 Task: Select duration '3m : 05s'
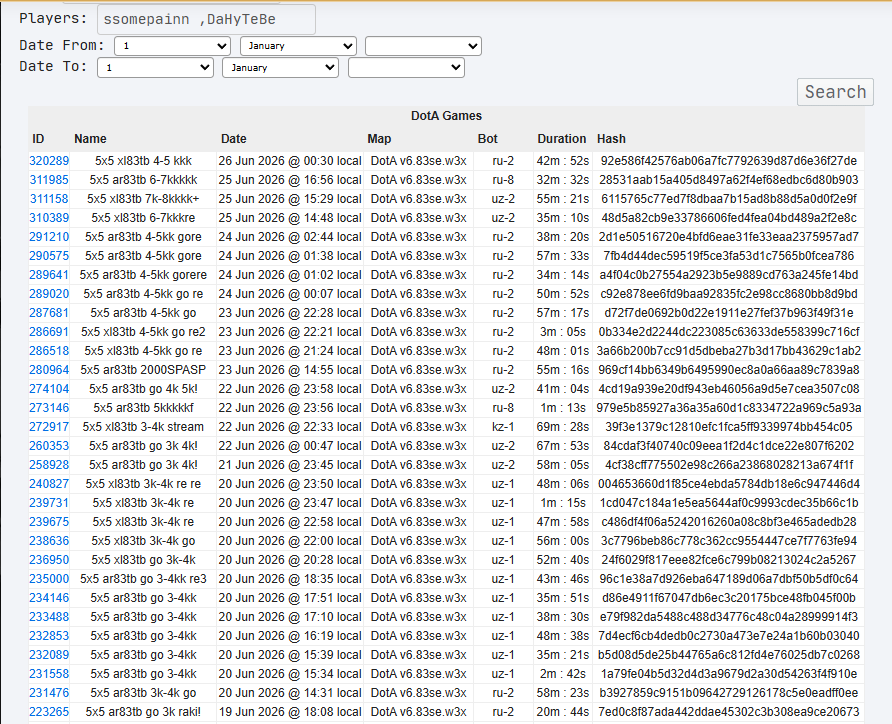pos(563,332)
